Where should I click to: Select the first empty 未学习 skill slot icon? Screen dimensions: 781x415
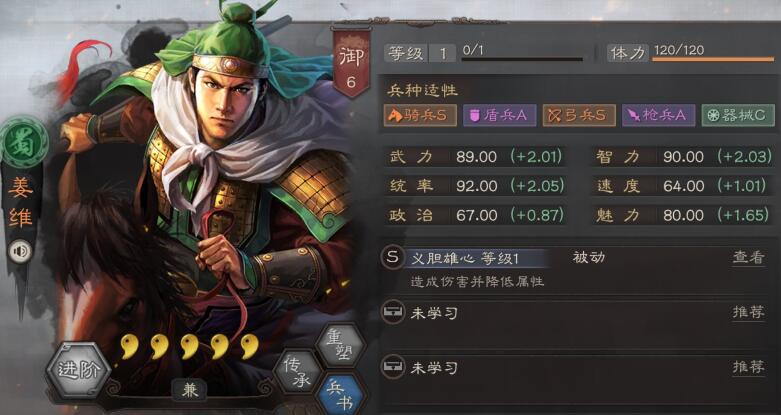pyautogui.click(x=392, y=313)
